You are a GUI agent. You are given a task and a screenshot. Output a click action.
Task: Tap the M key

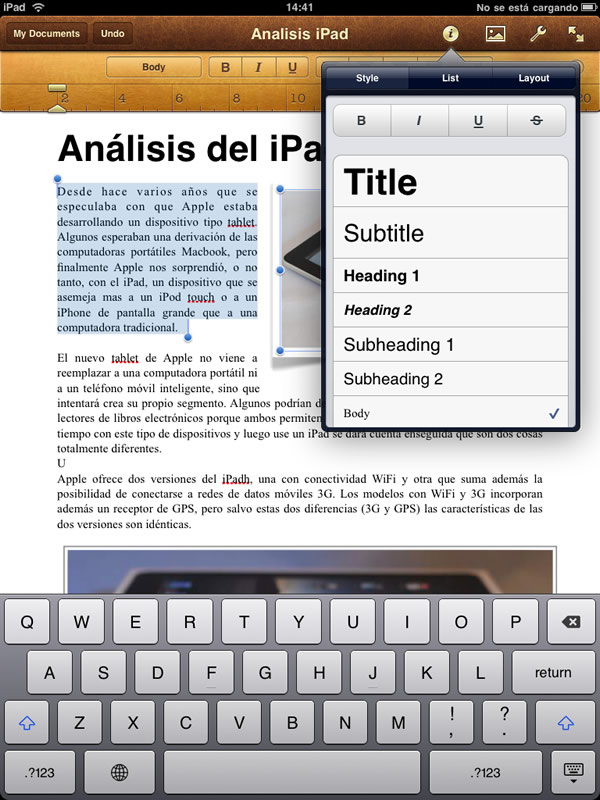pos(398,722)
